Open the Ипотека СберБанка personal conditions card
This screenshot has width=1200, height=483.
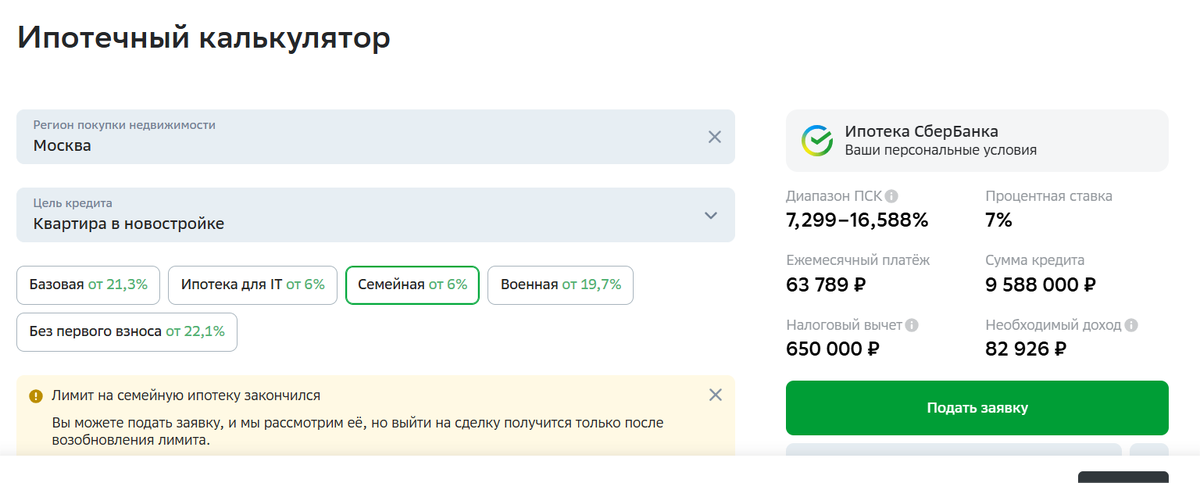[x=977, y=141]
